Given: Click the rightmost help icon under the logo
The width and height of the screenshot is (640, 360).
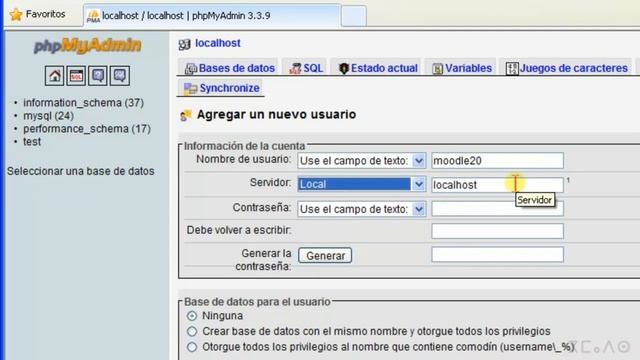Looking at the screenshot, I should (120, 76).
